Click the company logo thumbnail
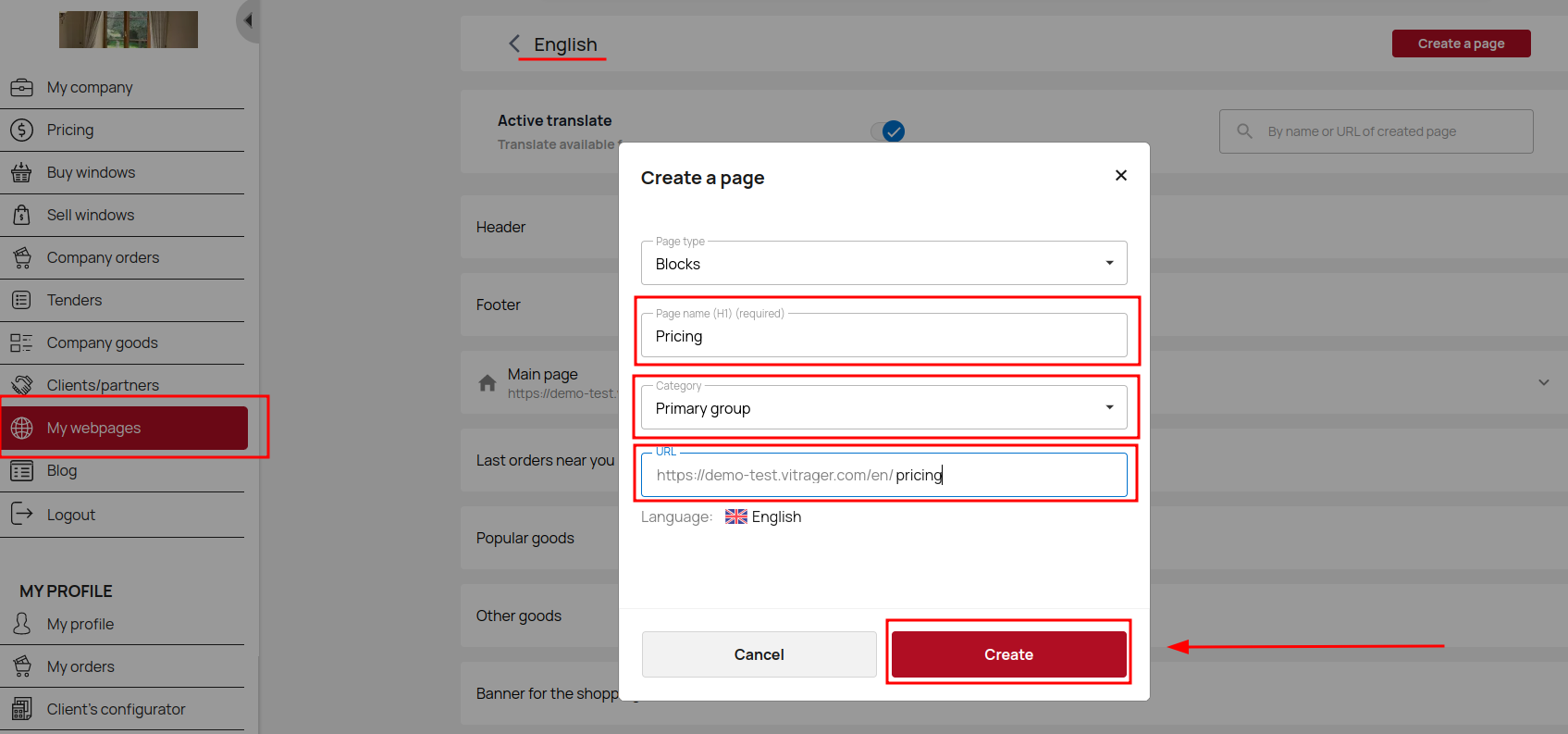 tap(129, 30)
